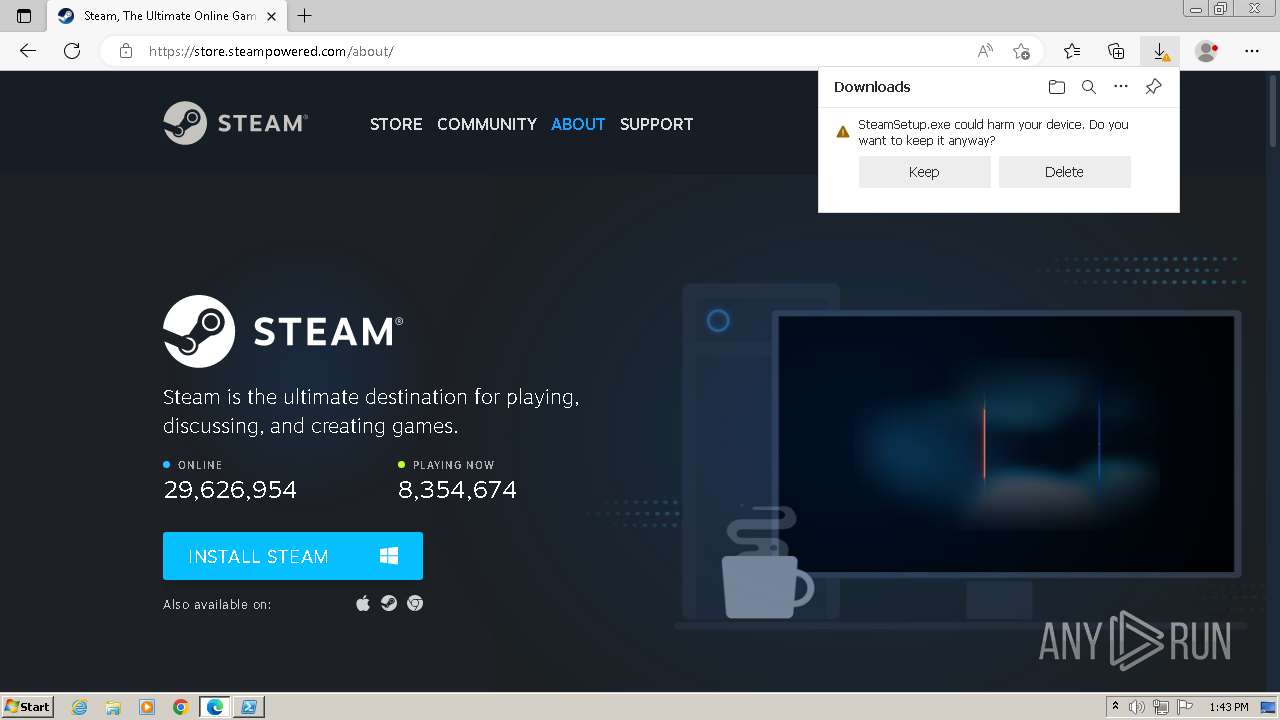Delete the SteamSetup.exe download
Viewport: 1280px width, 720px height.
(x=1064, y=172)
